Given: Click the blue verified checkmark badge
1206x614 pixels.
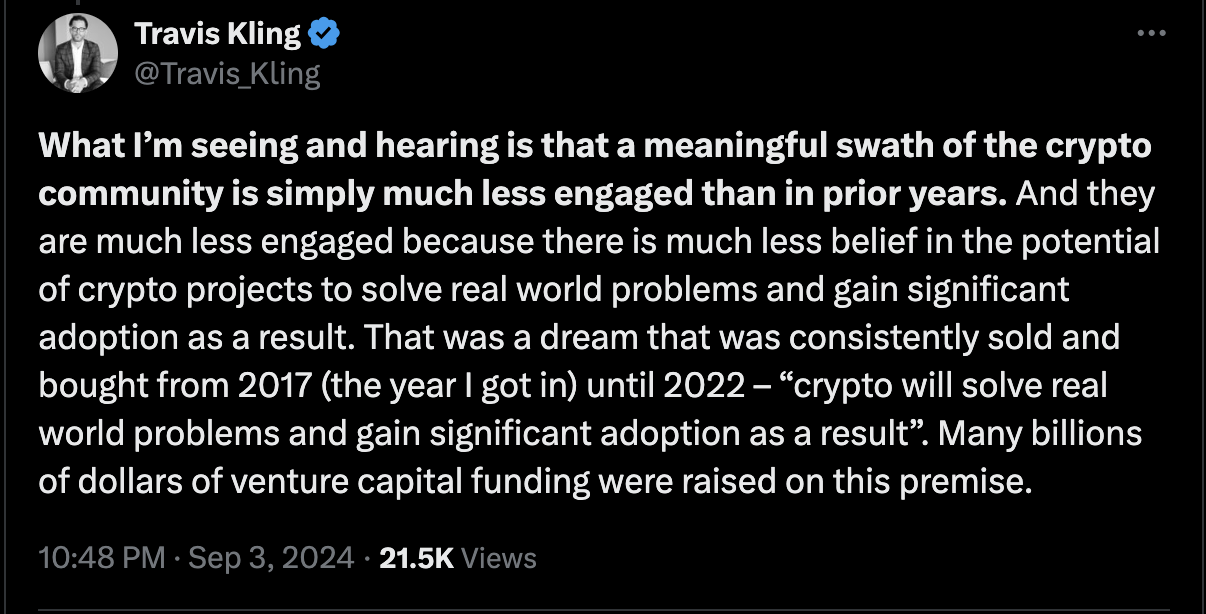Looking at the screenshot, I should [x=325, y=35].
